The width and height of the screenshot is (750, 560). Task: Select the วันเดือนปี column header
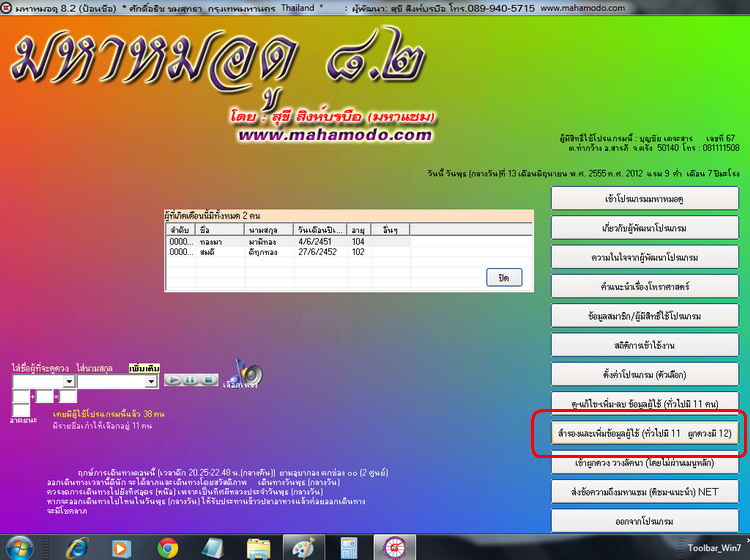click(320, 230)
